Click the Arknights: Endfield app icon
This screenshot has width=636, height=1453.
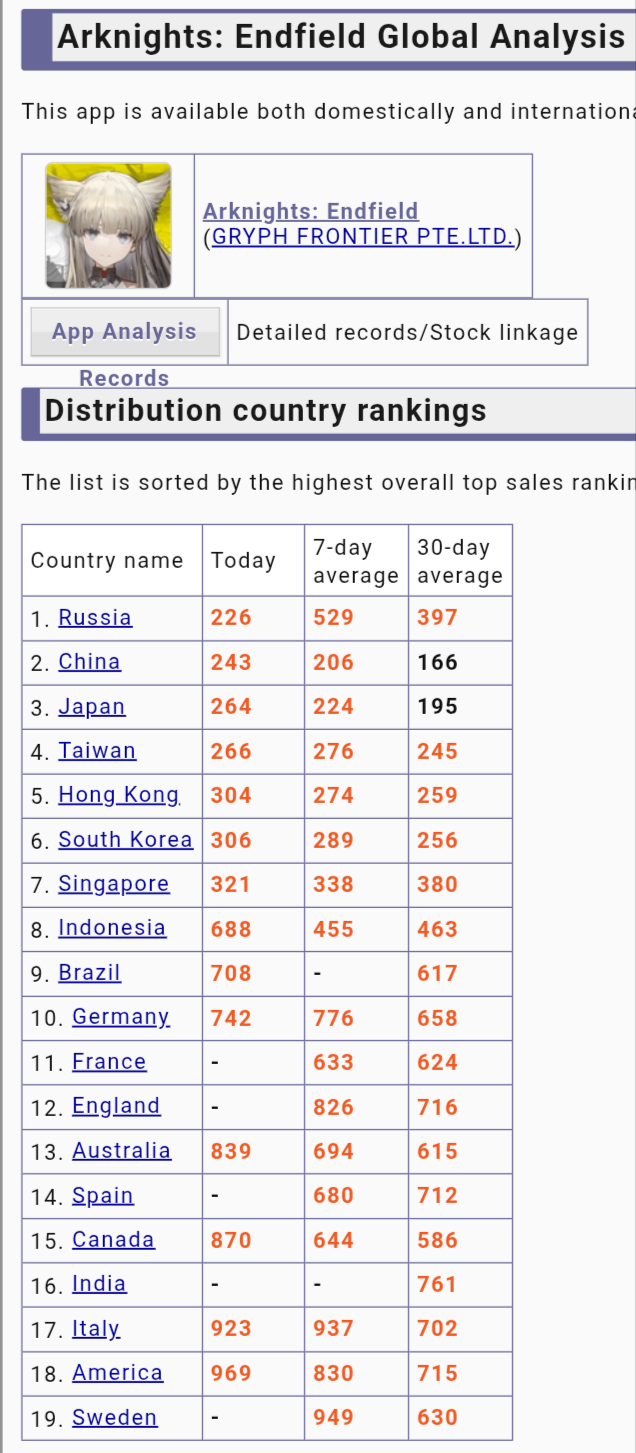pos(108,226)
